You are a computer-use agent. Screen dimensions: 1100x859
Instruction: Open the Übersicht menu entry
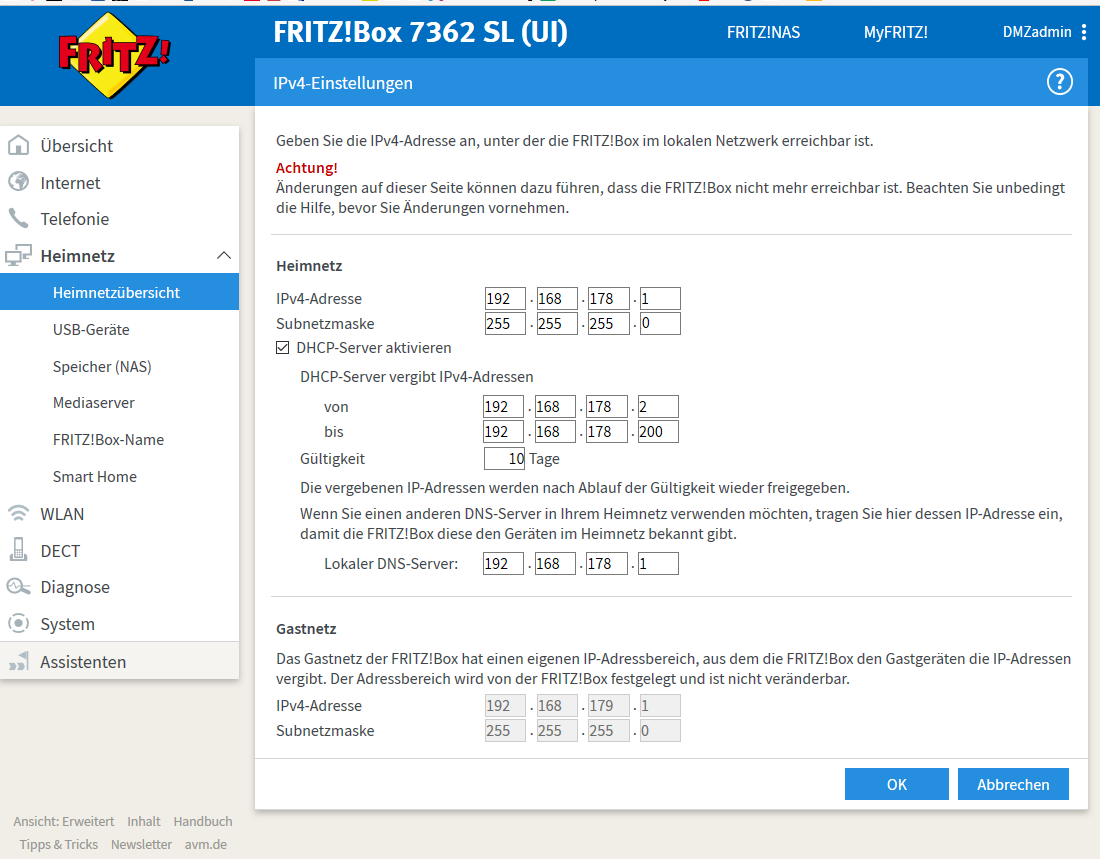[x=76, y=146]
